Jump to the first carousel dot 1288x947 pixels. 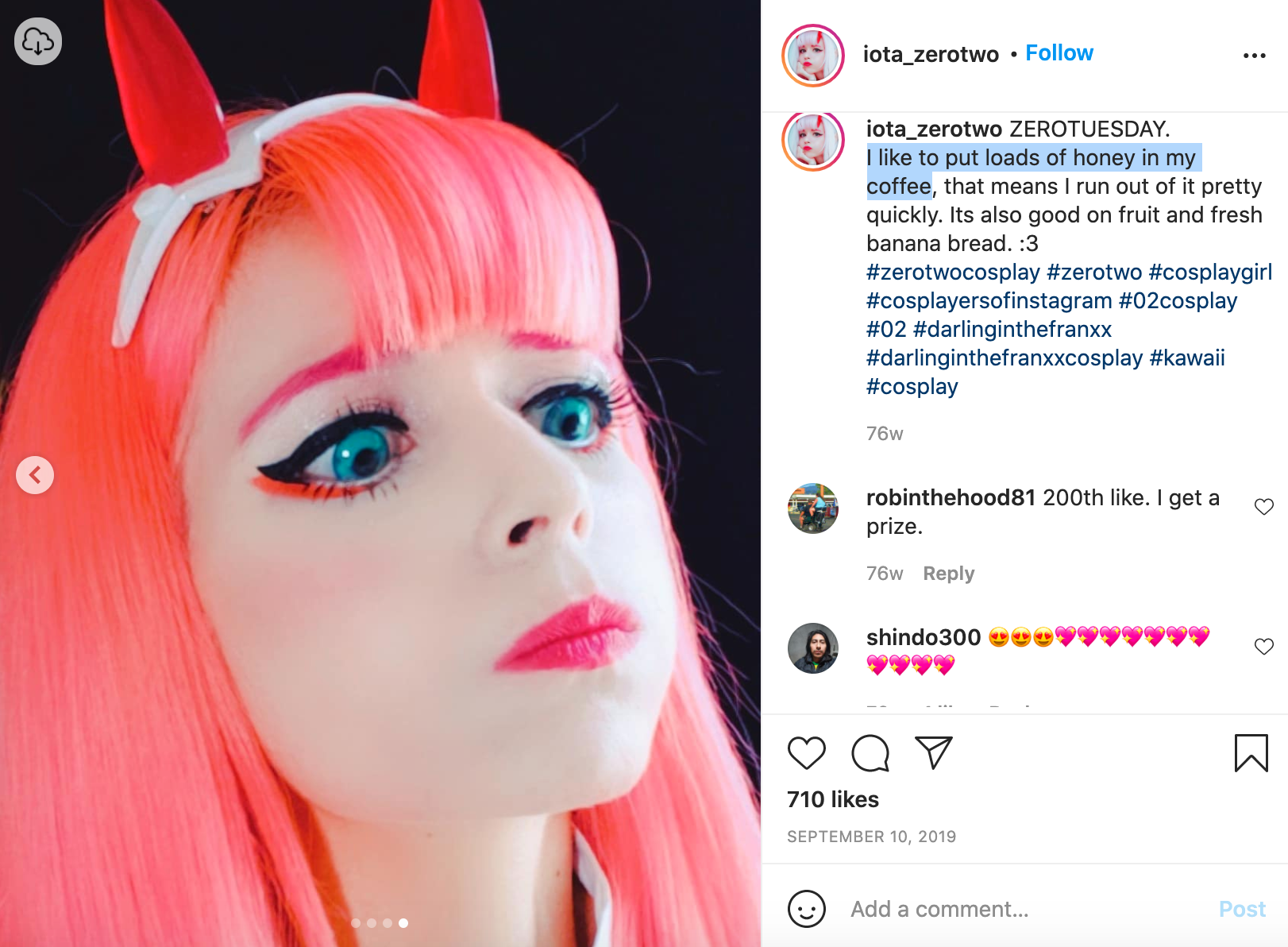coord(356,923)
